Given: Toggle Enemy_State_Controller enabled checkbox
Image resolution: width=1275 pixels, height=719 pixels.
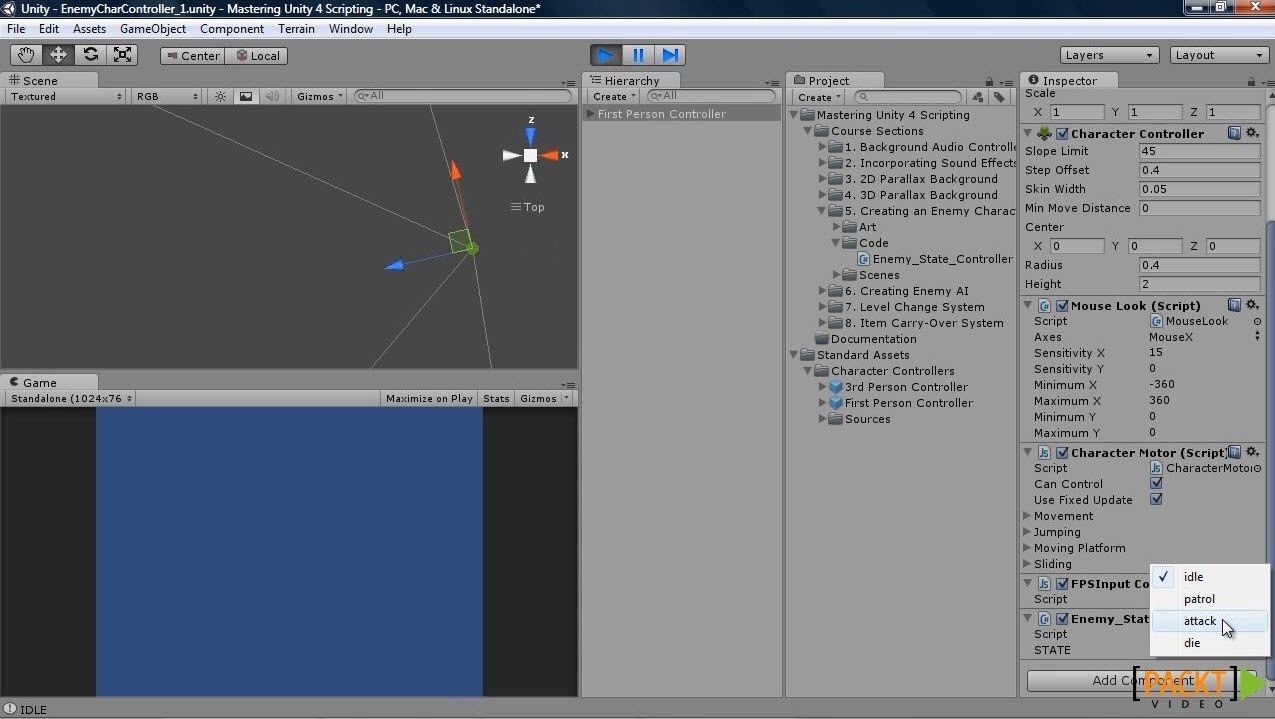Looking at the screenshot, I should [x=1063, y=618].
